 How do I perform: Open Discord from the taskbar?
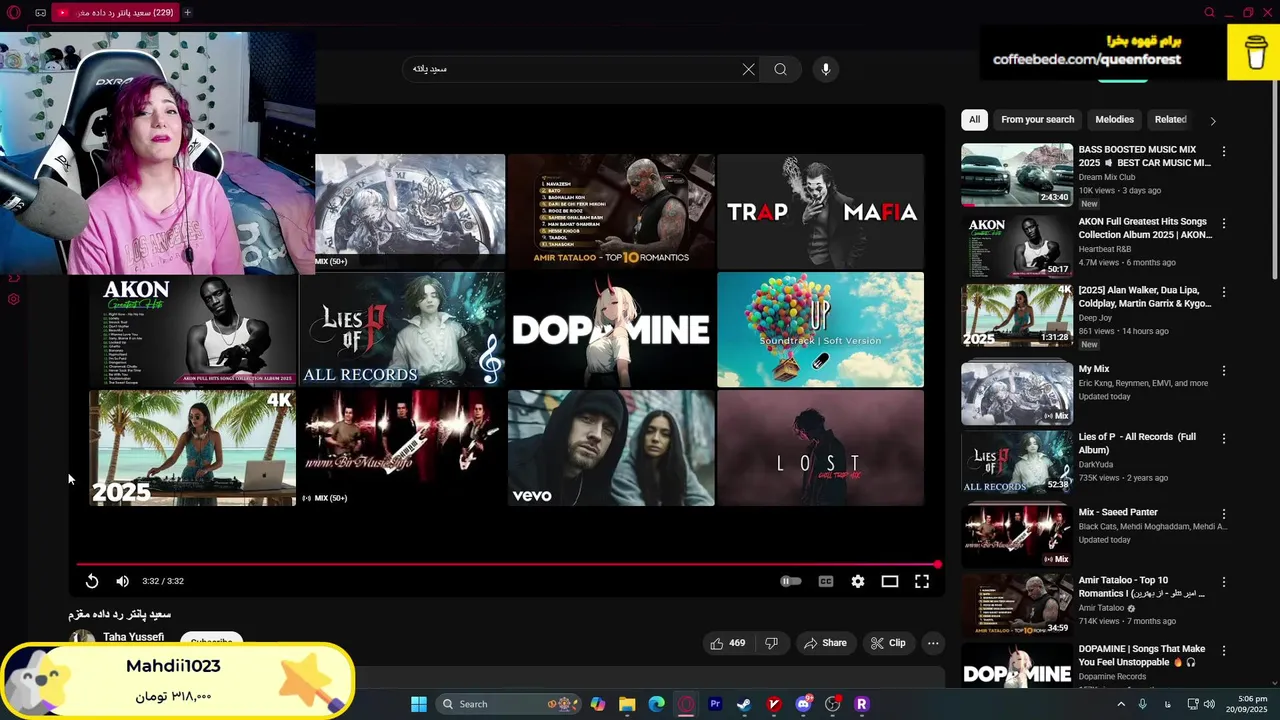(x=803, y=704)
